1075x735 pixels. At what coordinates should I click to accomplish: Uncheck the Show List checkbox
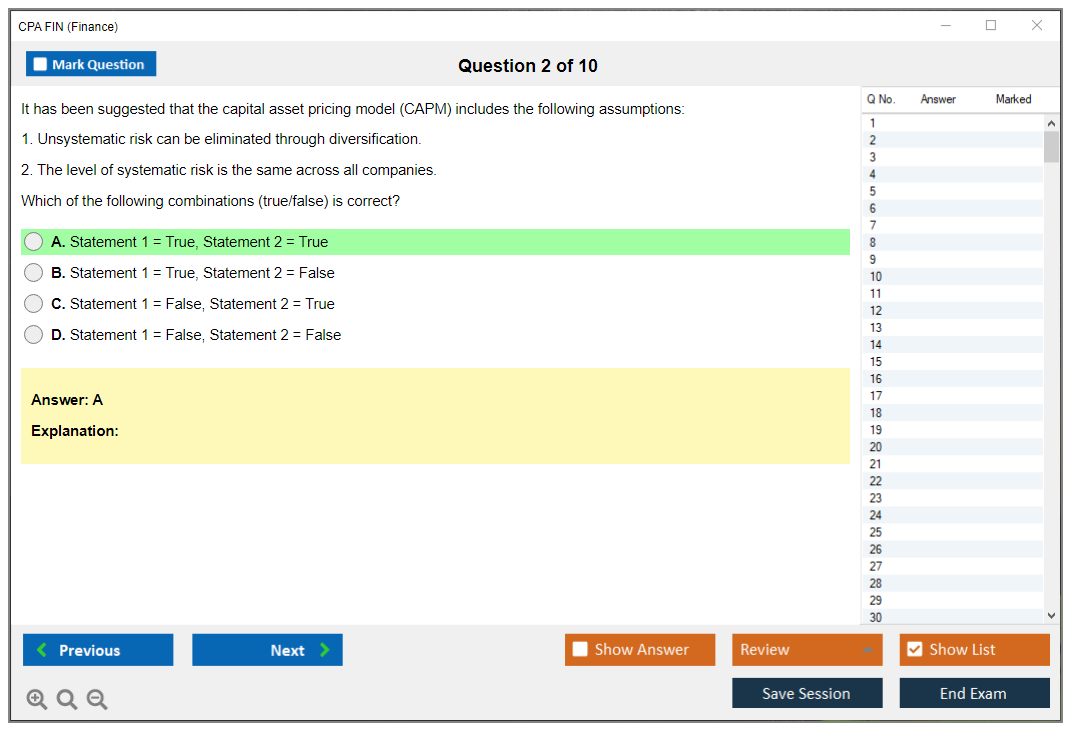pyautogui.click(x=914, y=650)
